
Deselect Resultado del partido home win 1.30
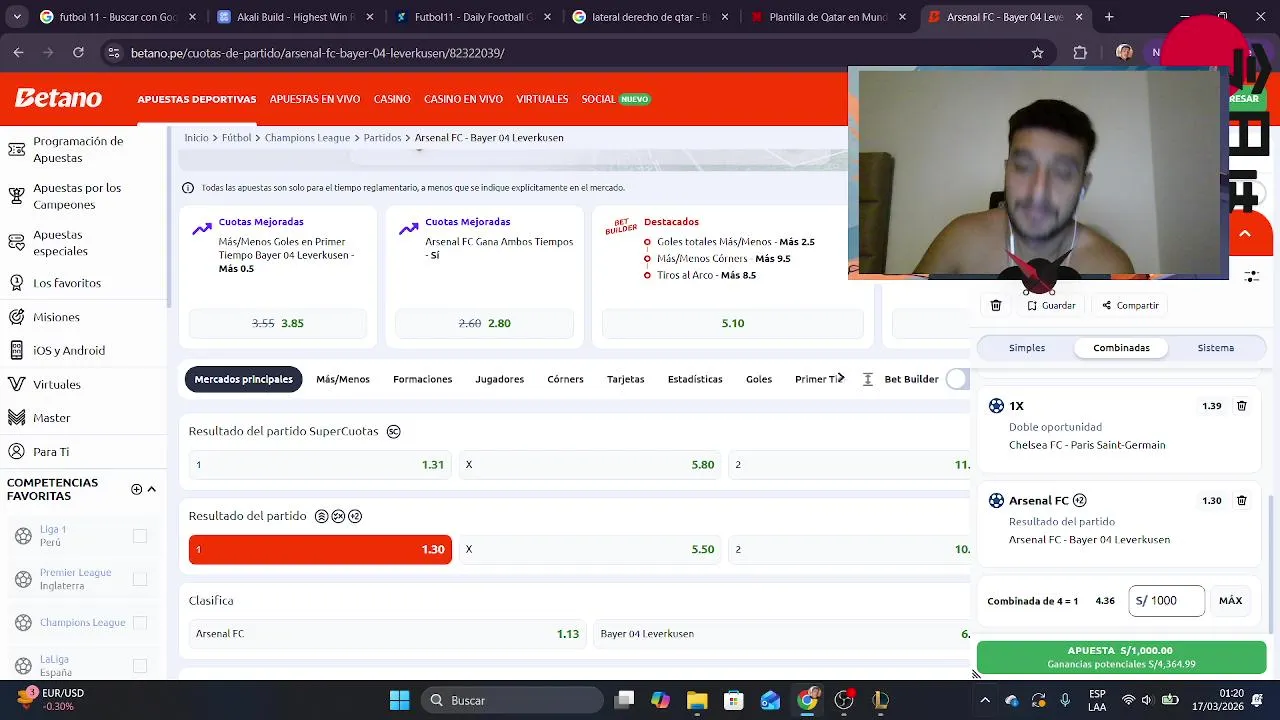pyautogui.click(x=320, y=549)
